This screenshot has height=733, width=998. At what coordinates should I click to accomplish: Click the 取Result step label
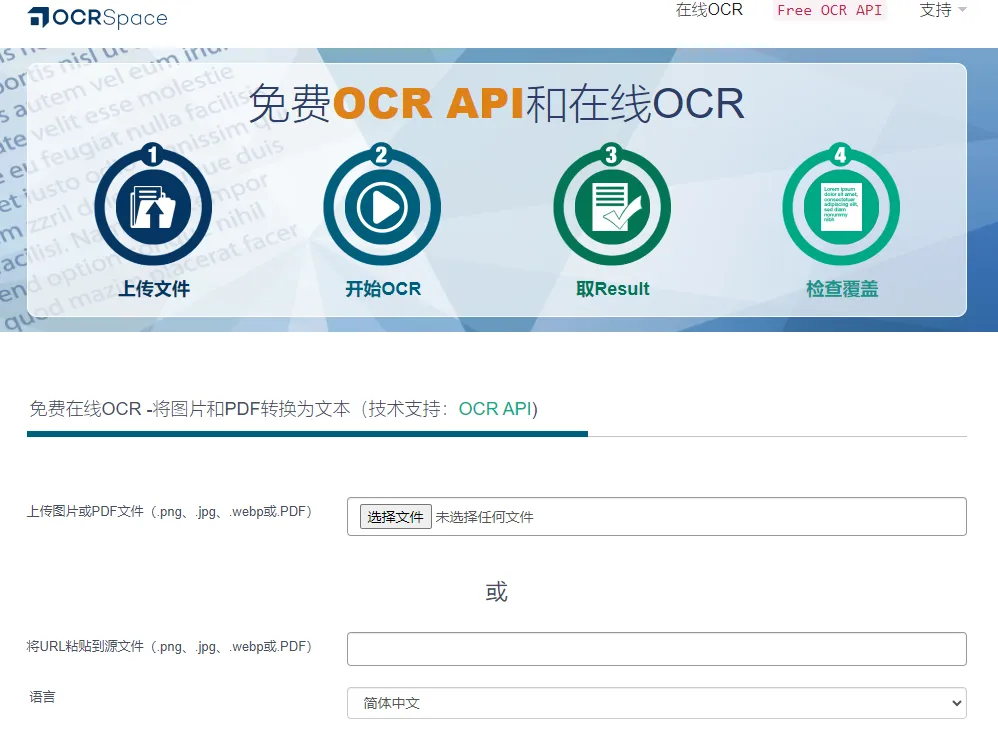pyautogui.click(x=612, y=289)
